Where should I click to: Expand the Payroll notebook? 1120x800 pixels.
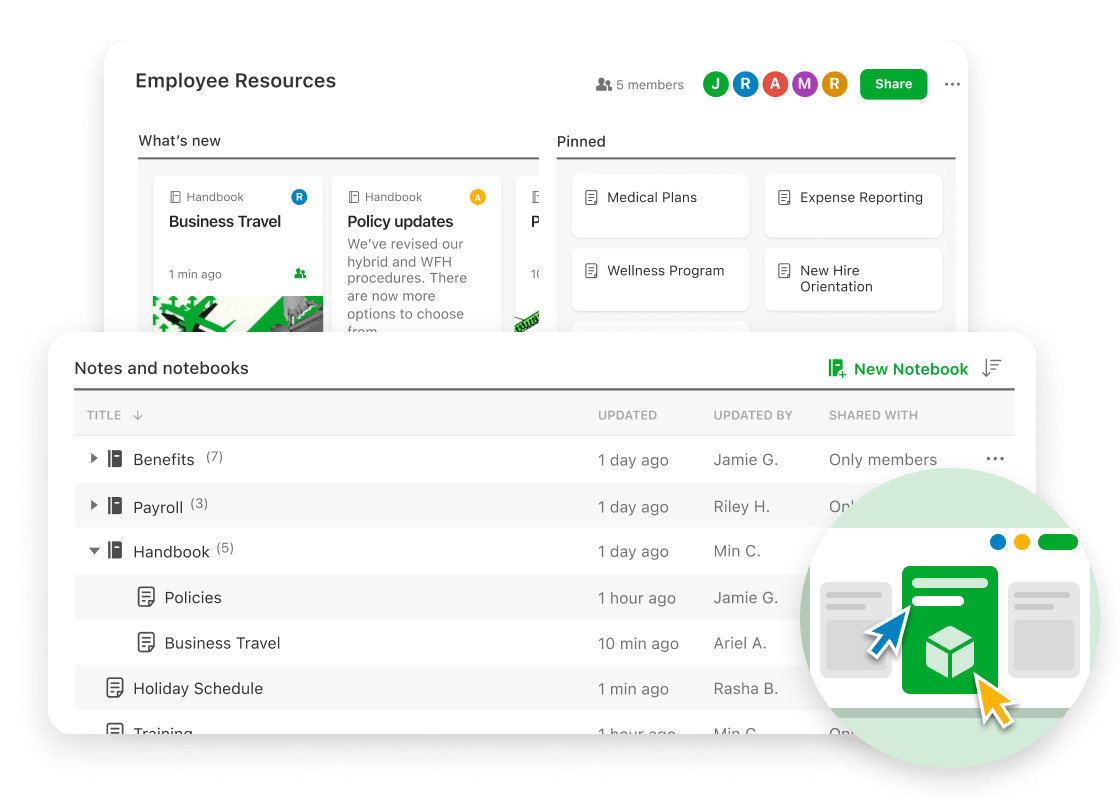click(93, 506)
